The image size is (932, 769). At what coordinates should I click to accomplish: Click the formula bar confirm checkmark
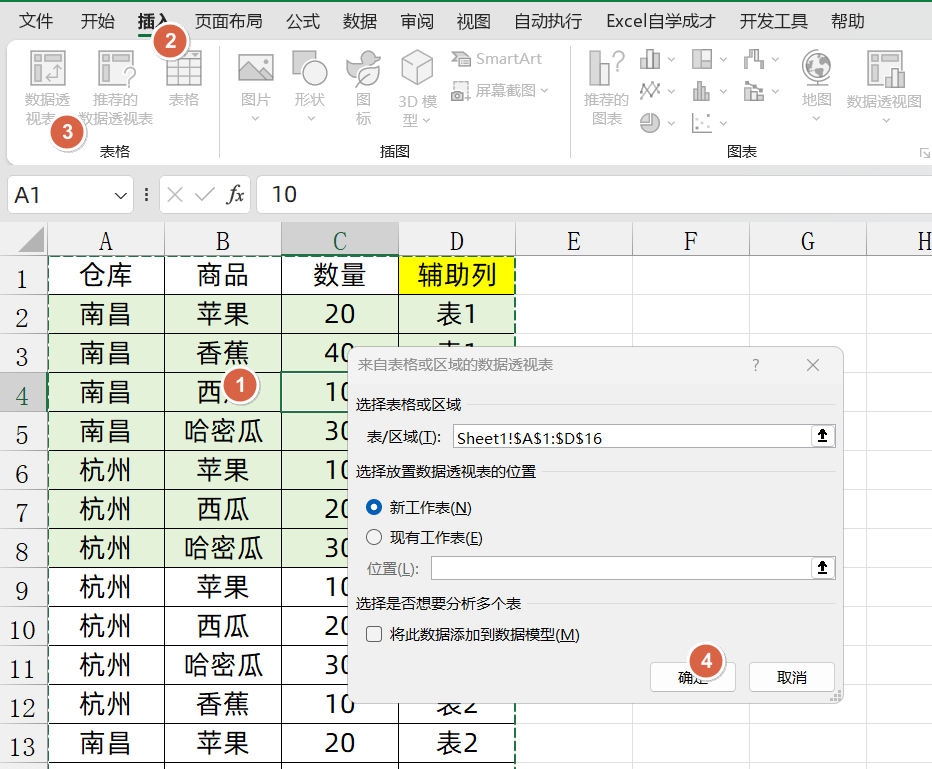pos(204,194)
